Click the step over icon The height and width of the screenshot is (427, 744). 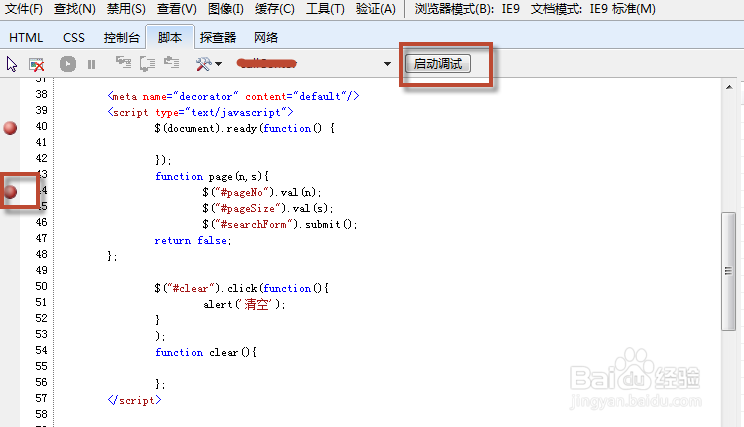148,64
